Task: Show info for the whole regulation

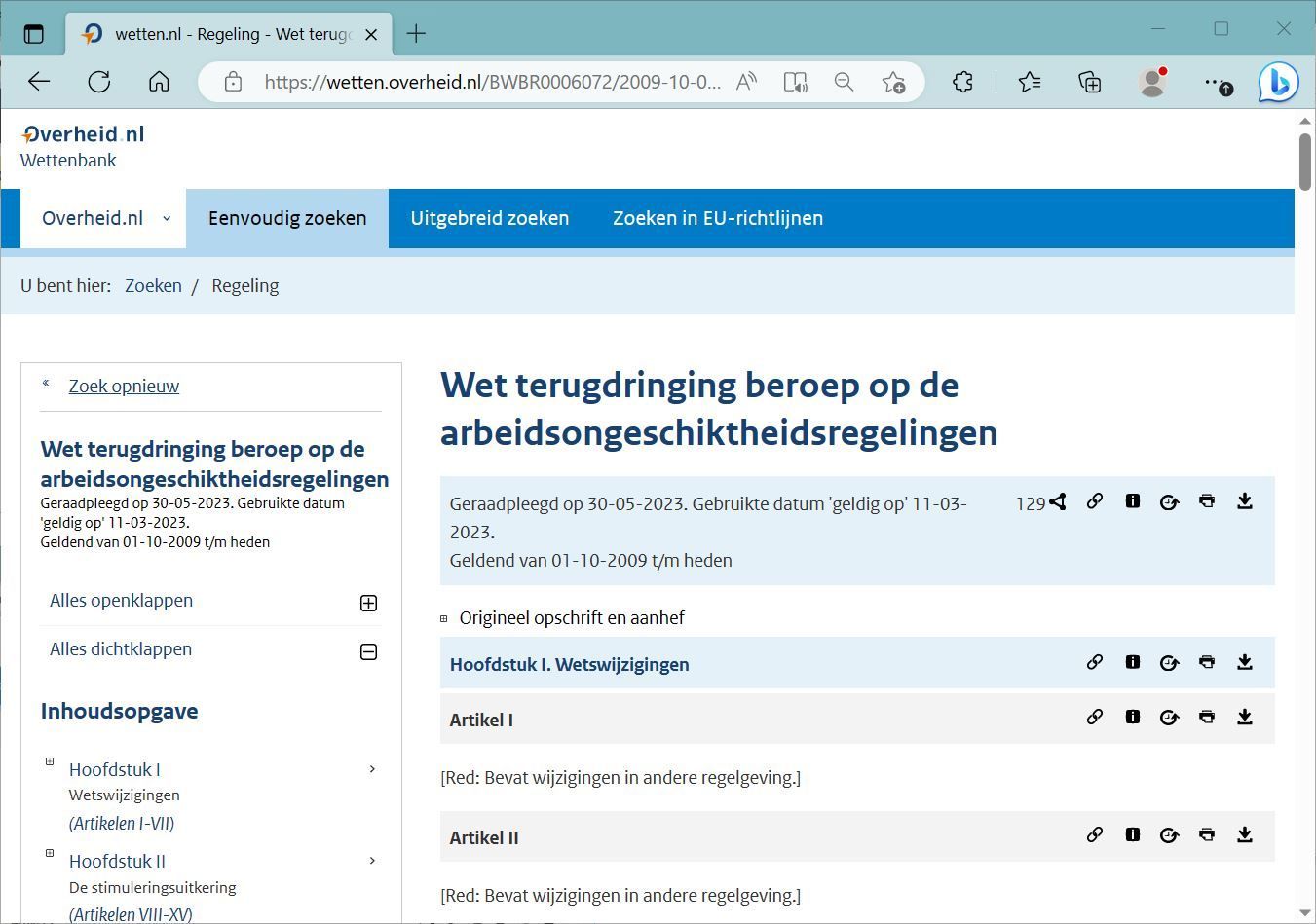Action: click(1132, 500)
